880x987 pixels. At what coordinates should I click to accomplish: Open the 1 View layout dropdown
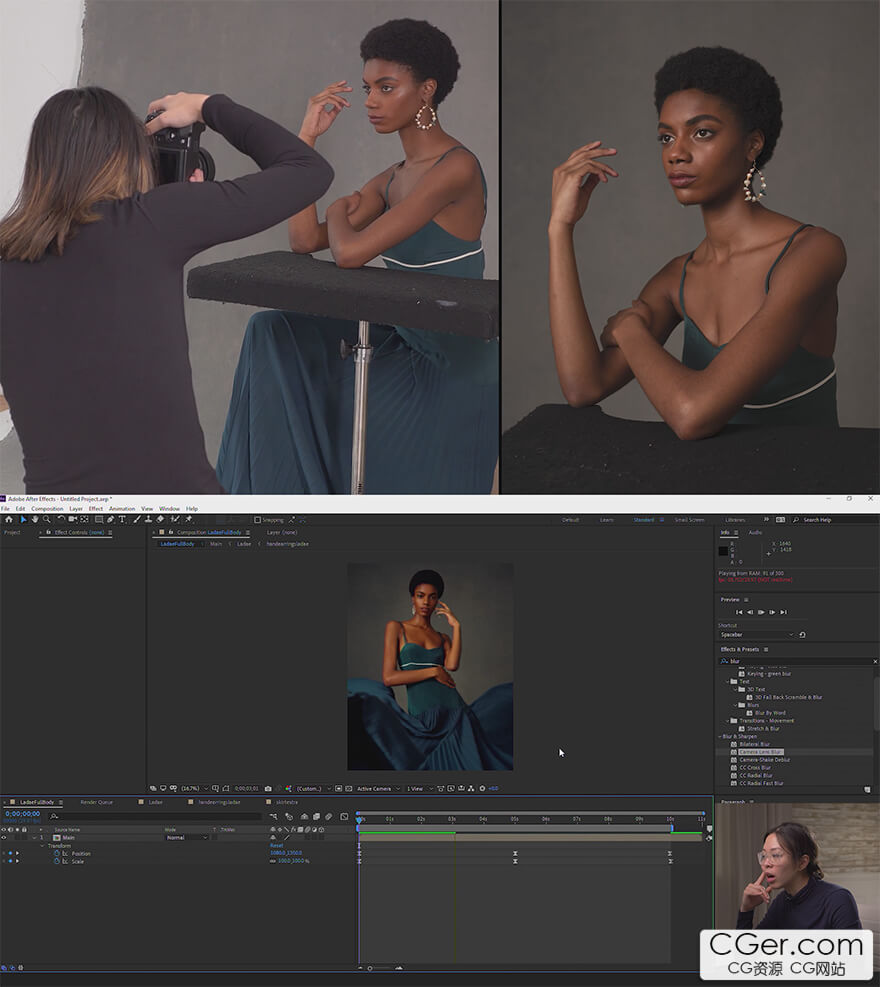click(420, 788)
